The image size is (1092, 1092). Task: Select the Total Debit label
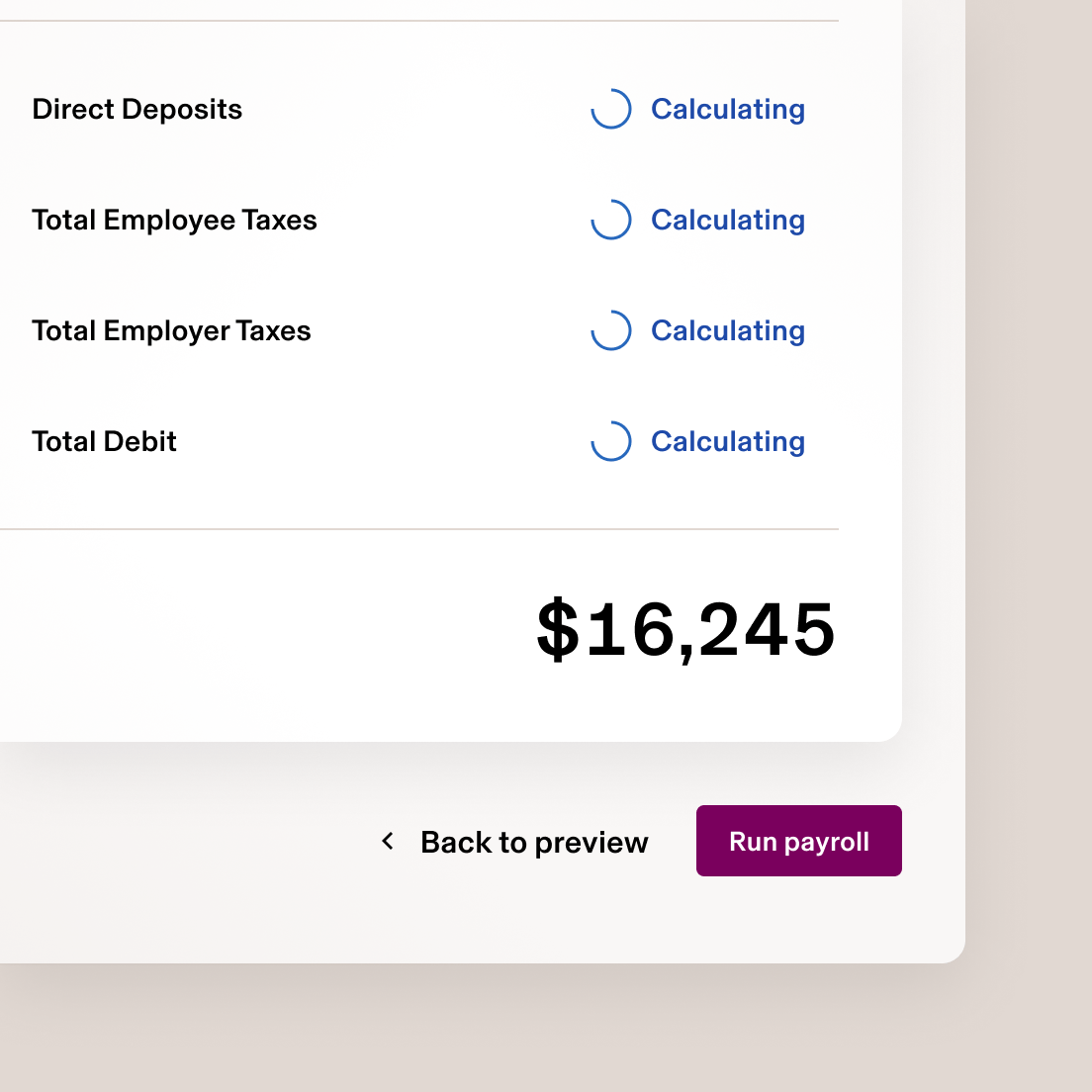click(105, 442)
